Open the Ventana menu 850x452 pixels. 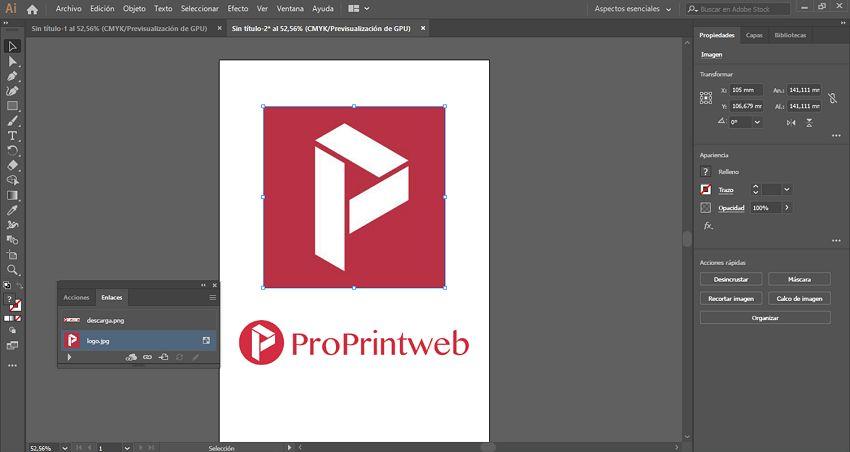(x=290, y=9)
